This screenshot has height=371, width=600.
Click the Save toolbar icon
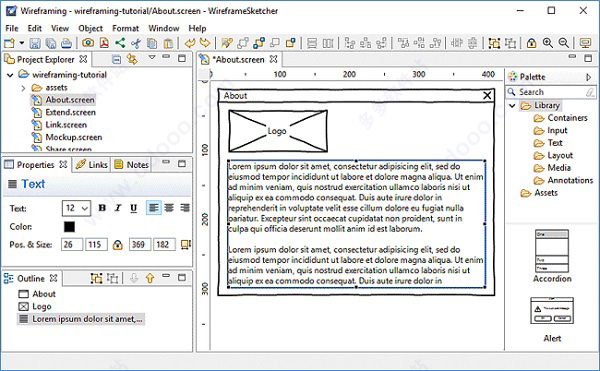[35, 43]
